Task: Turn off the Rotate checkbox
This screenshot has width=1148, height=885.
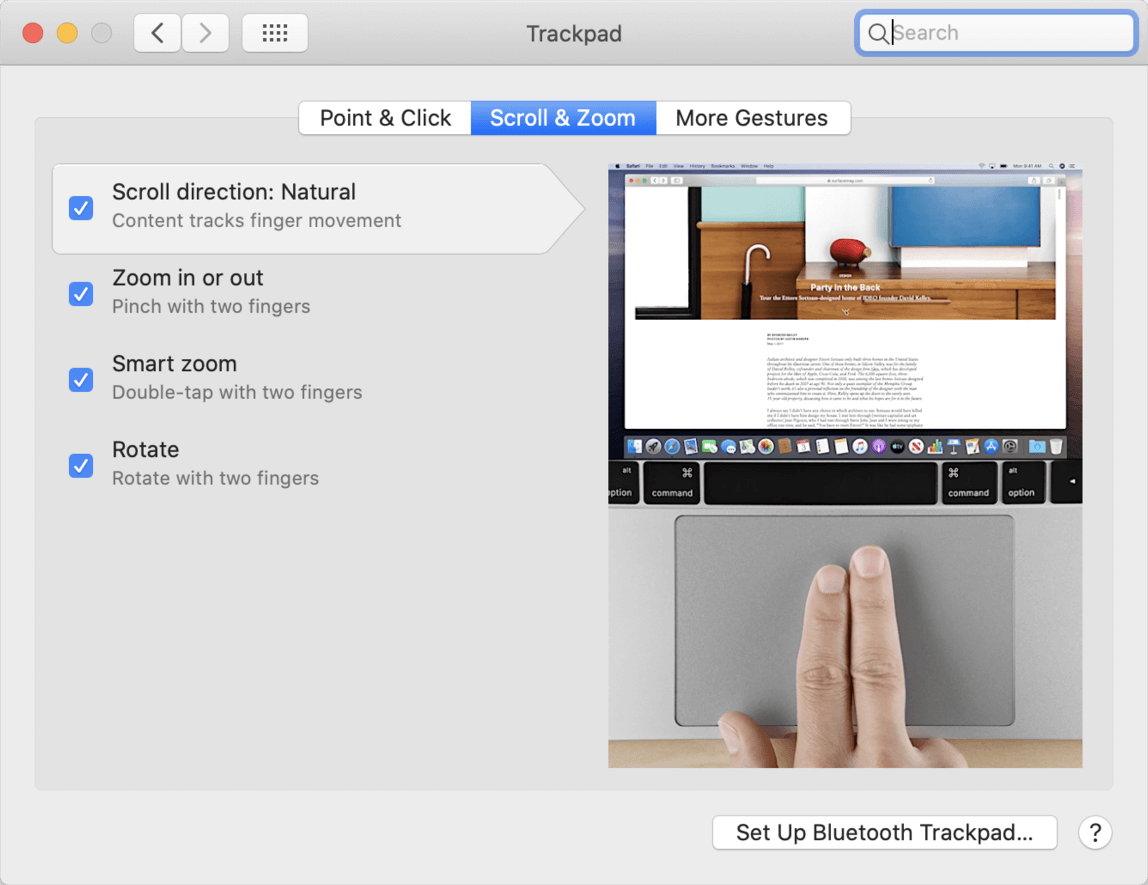Action: point(81,466)
